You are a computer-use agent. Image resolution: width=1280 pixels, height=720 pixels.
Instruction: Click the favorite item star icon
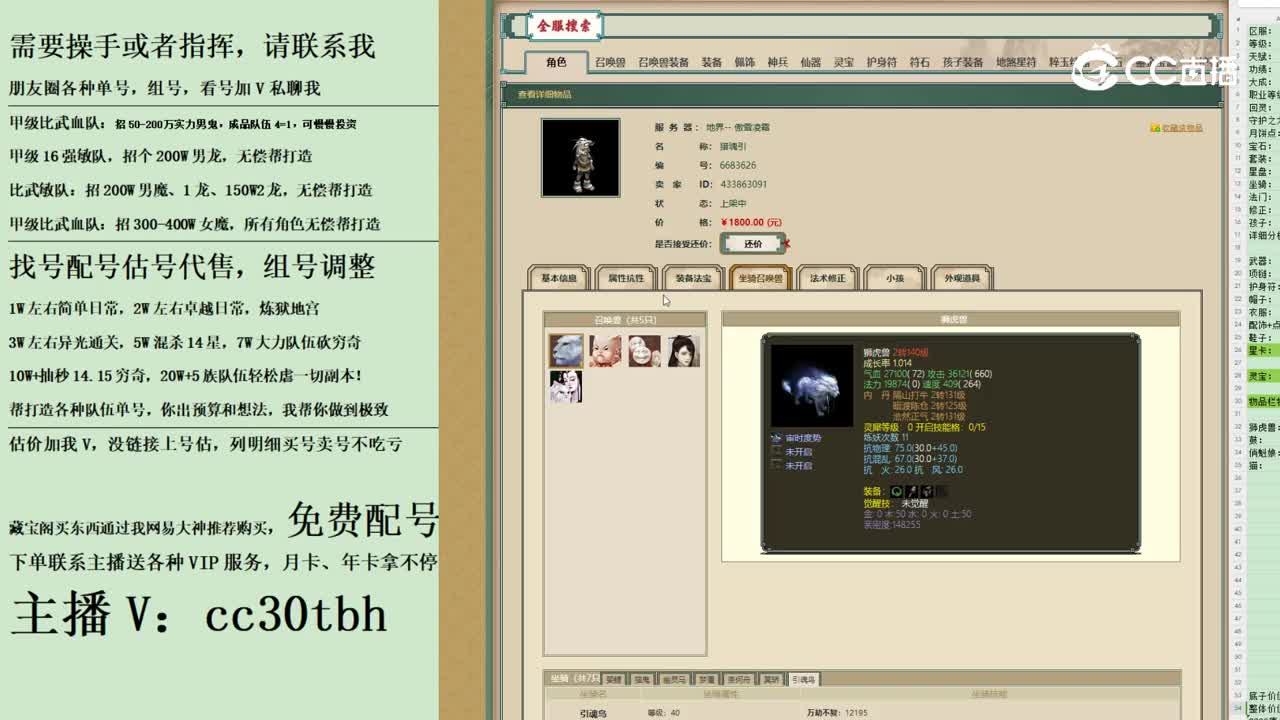(x=1155, y=128)
